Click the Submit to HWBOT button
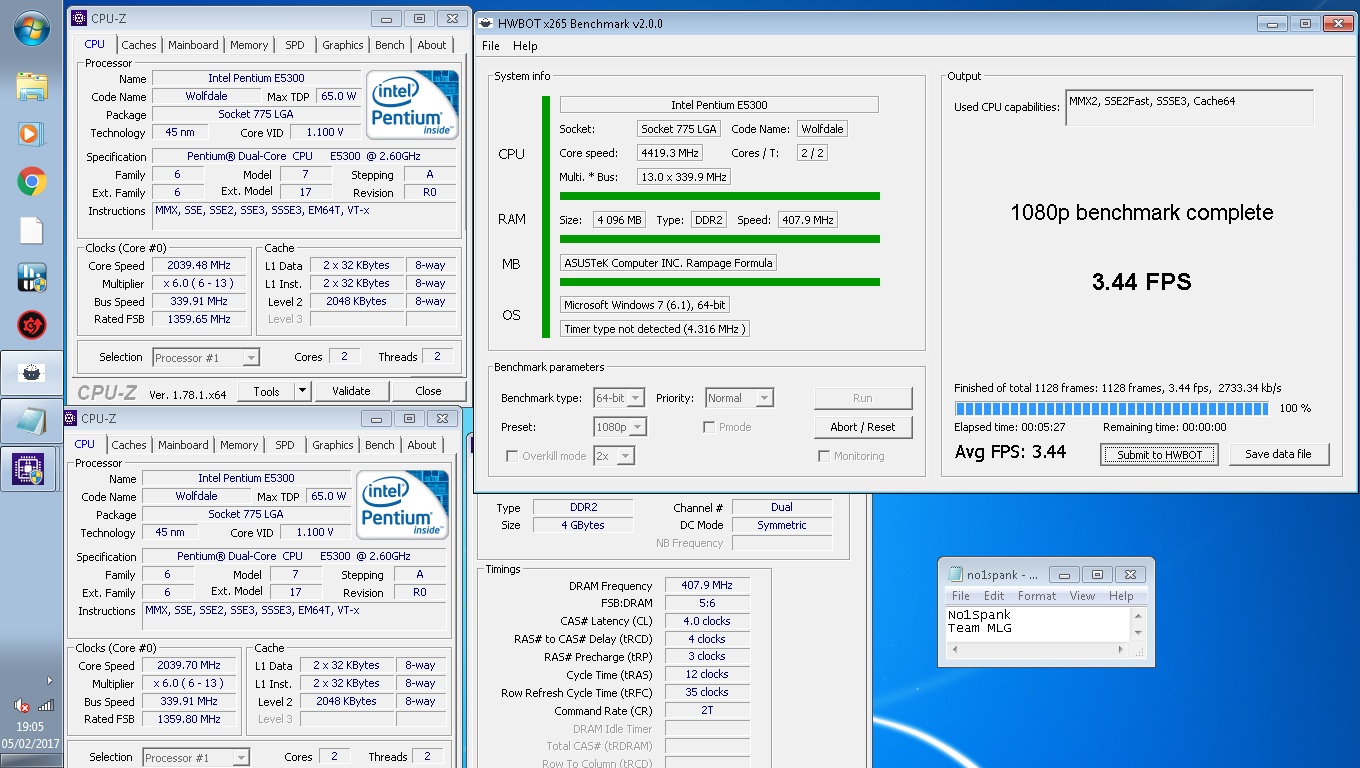 (x=1159, y=454)
